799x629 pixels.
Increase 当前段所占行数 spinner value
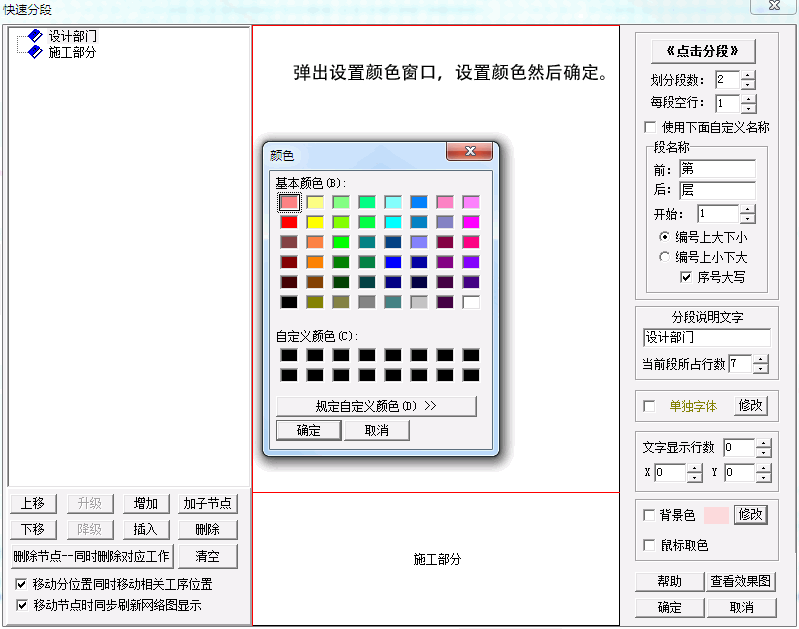coord(762,359)
